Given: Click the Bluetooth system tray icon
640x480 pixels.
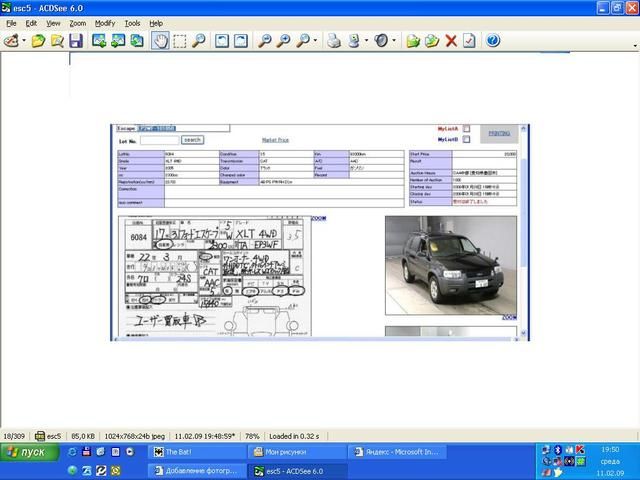Looking at the screenshot, I should [x=558, y=450].
